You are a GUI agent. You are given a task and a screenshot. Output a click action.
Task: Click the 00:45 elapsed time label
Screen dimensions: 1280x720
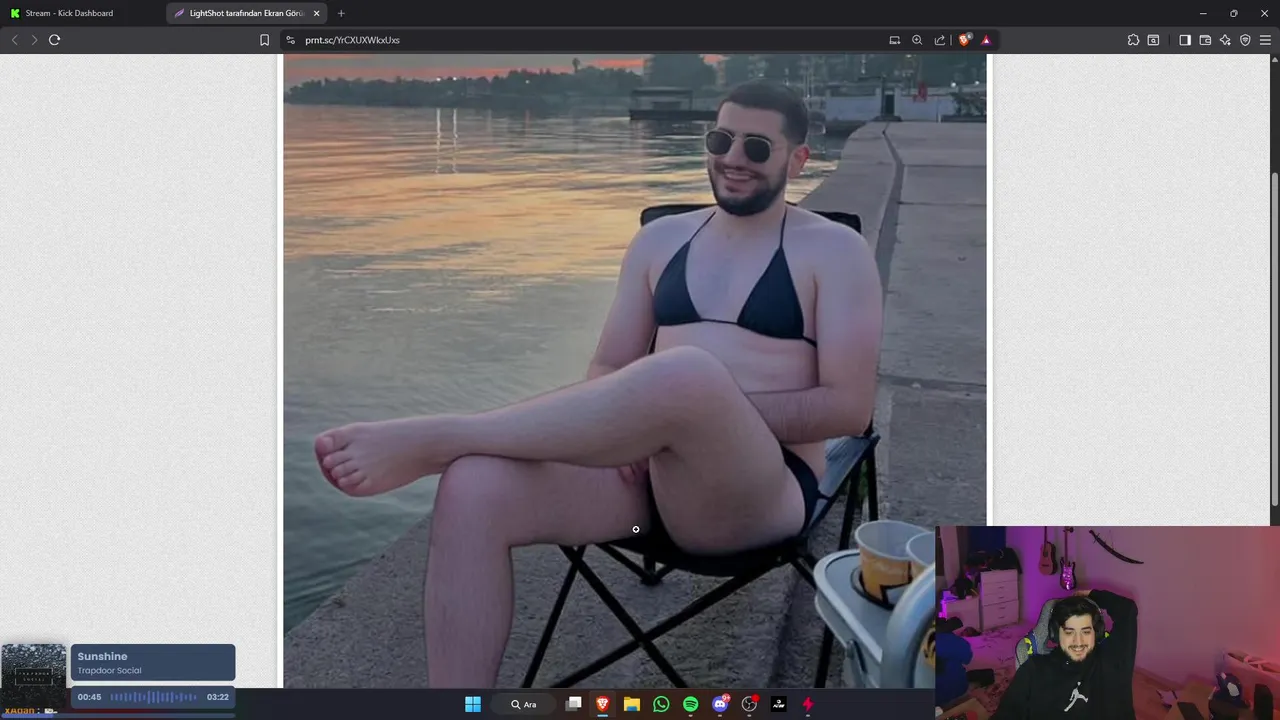89,697
